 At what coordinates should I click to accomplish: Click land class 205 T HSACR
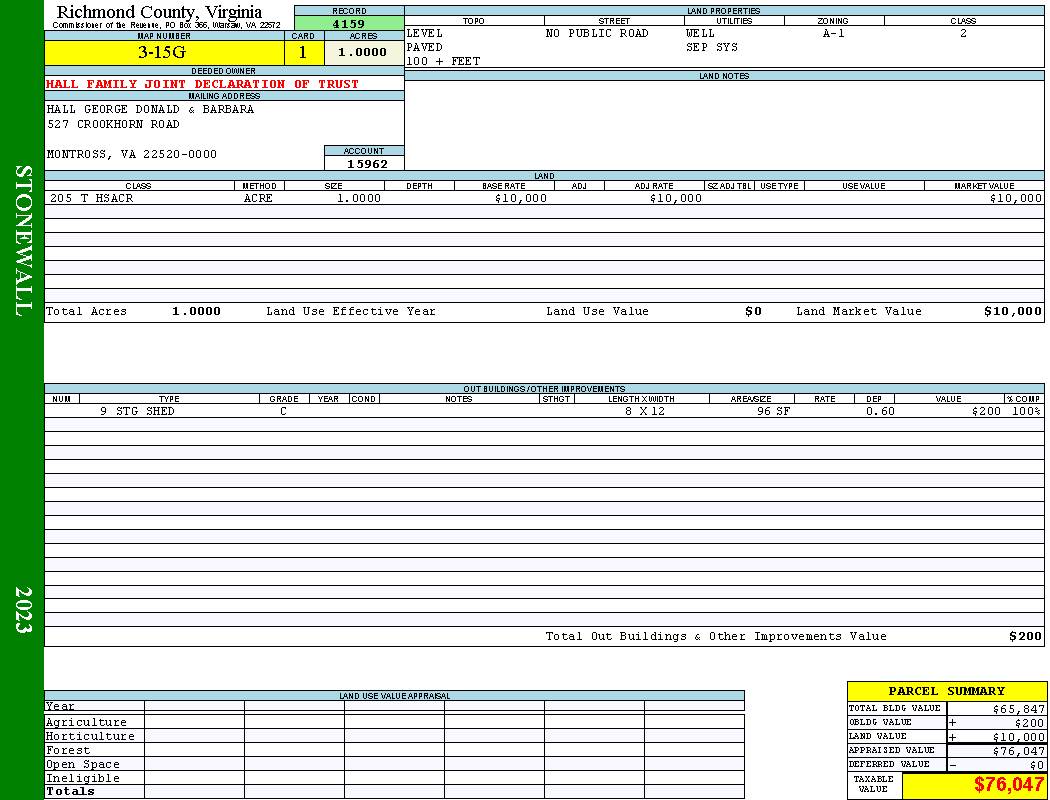click(92, 198)
